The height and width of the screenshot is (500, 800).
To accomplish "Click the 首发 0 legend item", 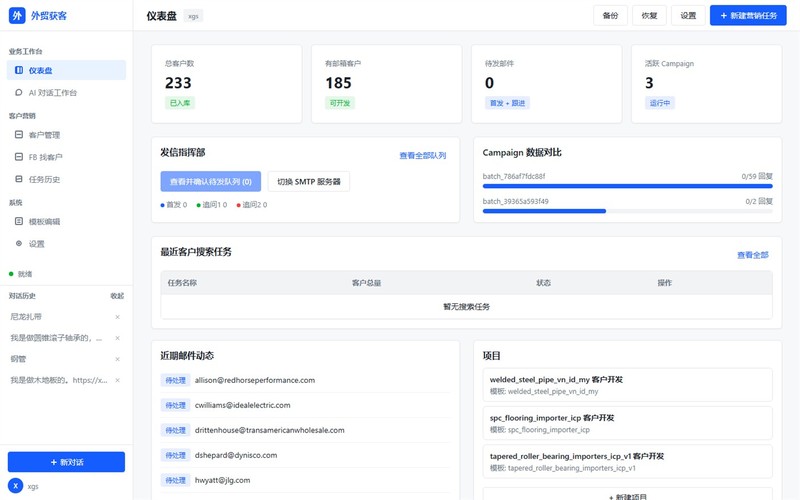I will 174,205.
